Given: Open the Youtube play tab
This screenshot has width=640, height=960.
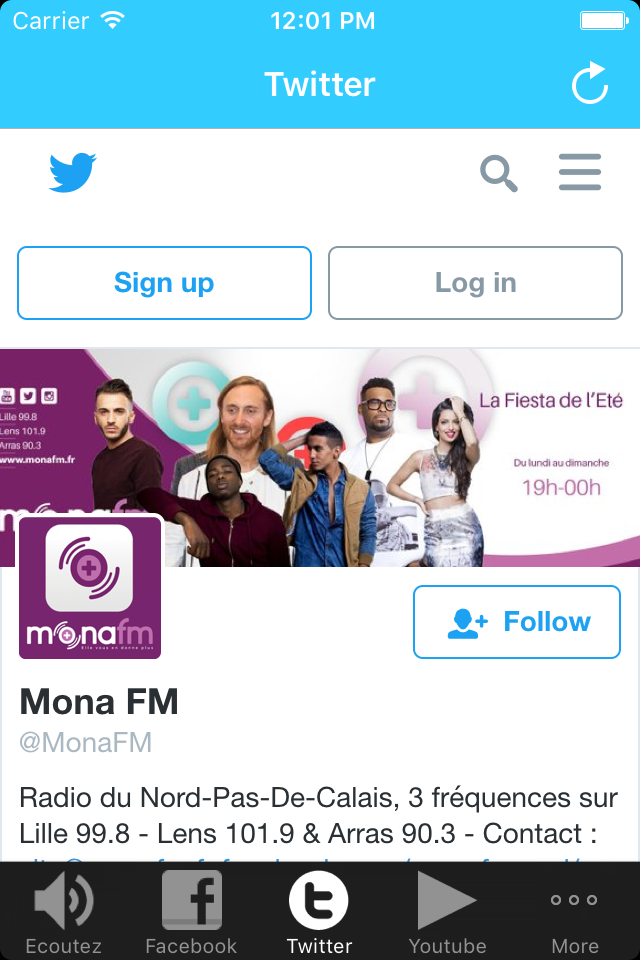Looking at the screenshot, I should [447, 912].
